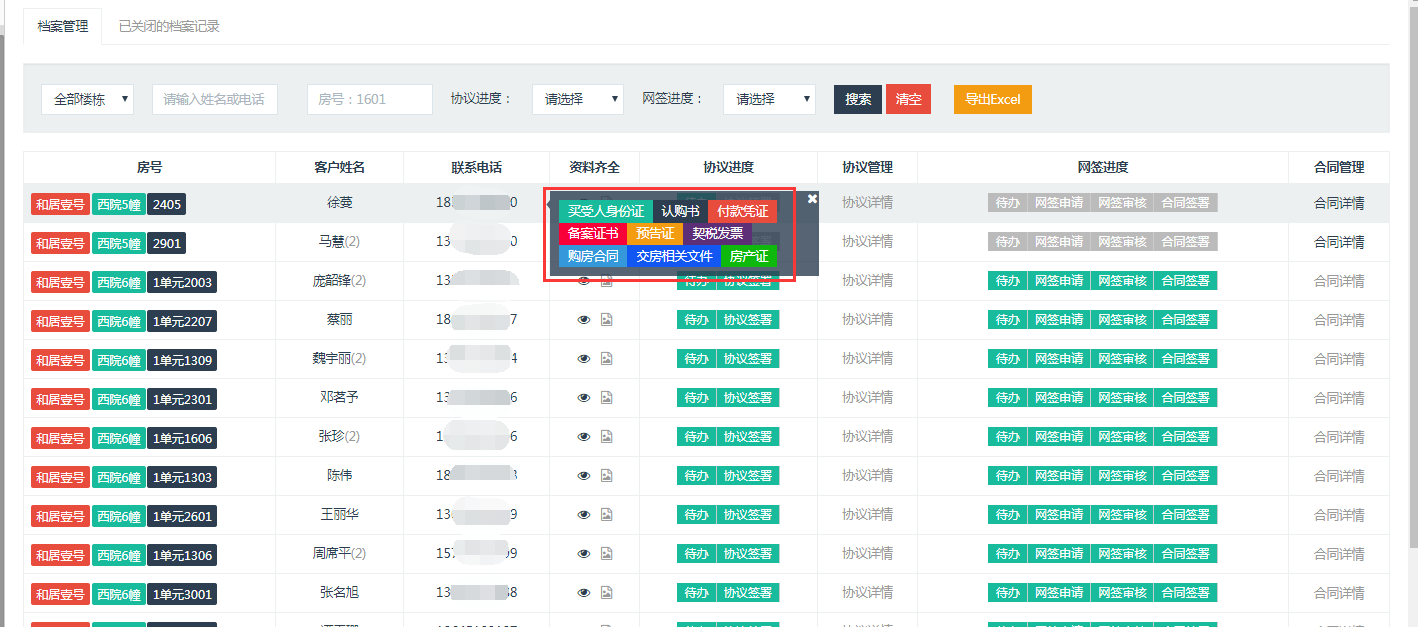Click the image icon in 蔡丽's row
Screen dimensions: 1418x627
pyautogui.click(x=606, y=320)
